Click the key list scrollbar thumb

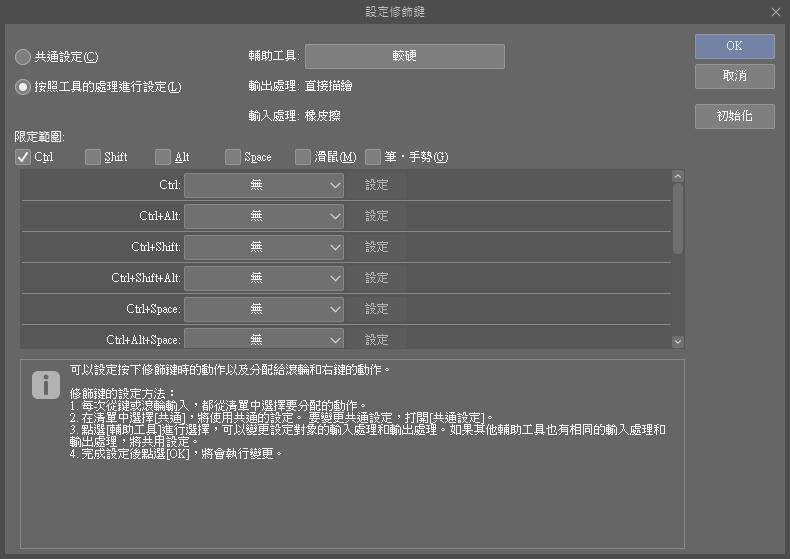click(x=678, y=219)
